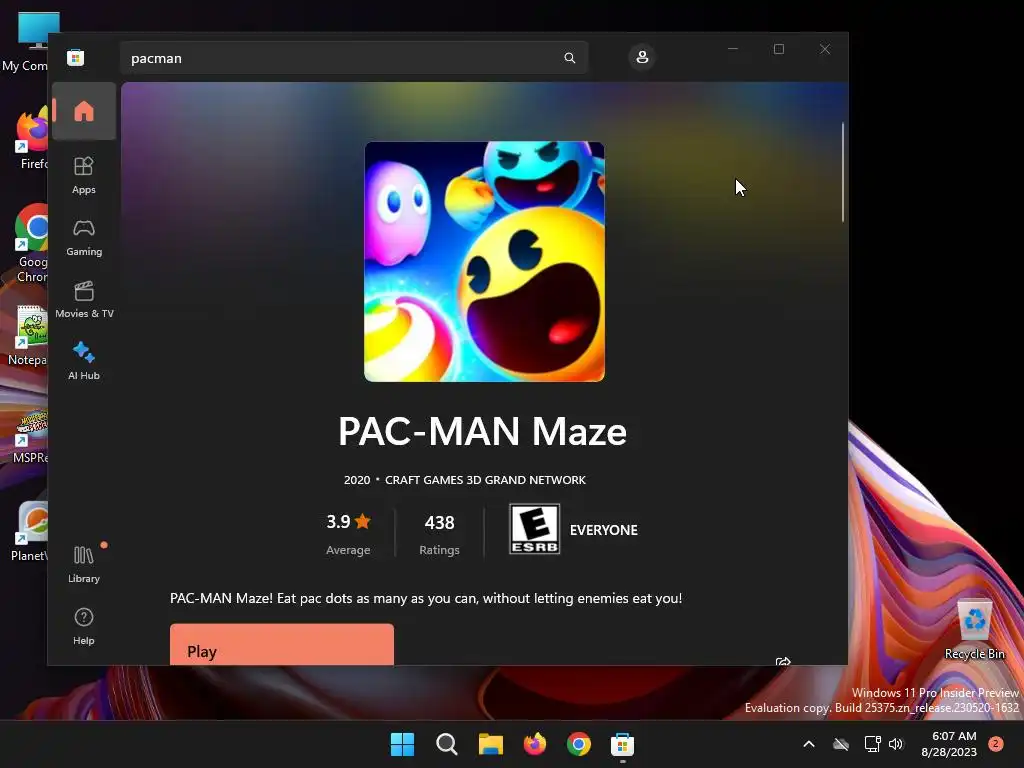Select the Recycle Bin desktop icon
The width and height of the screenshot is (1024, 768).
[x=974, y=629]
